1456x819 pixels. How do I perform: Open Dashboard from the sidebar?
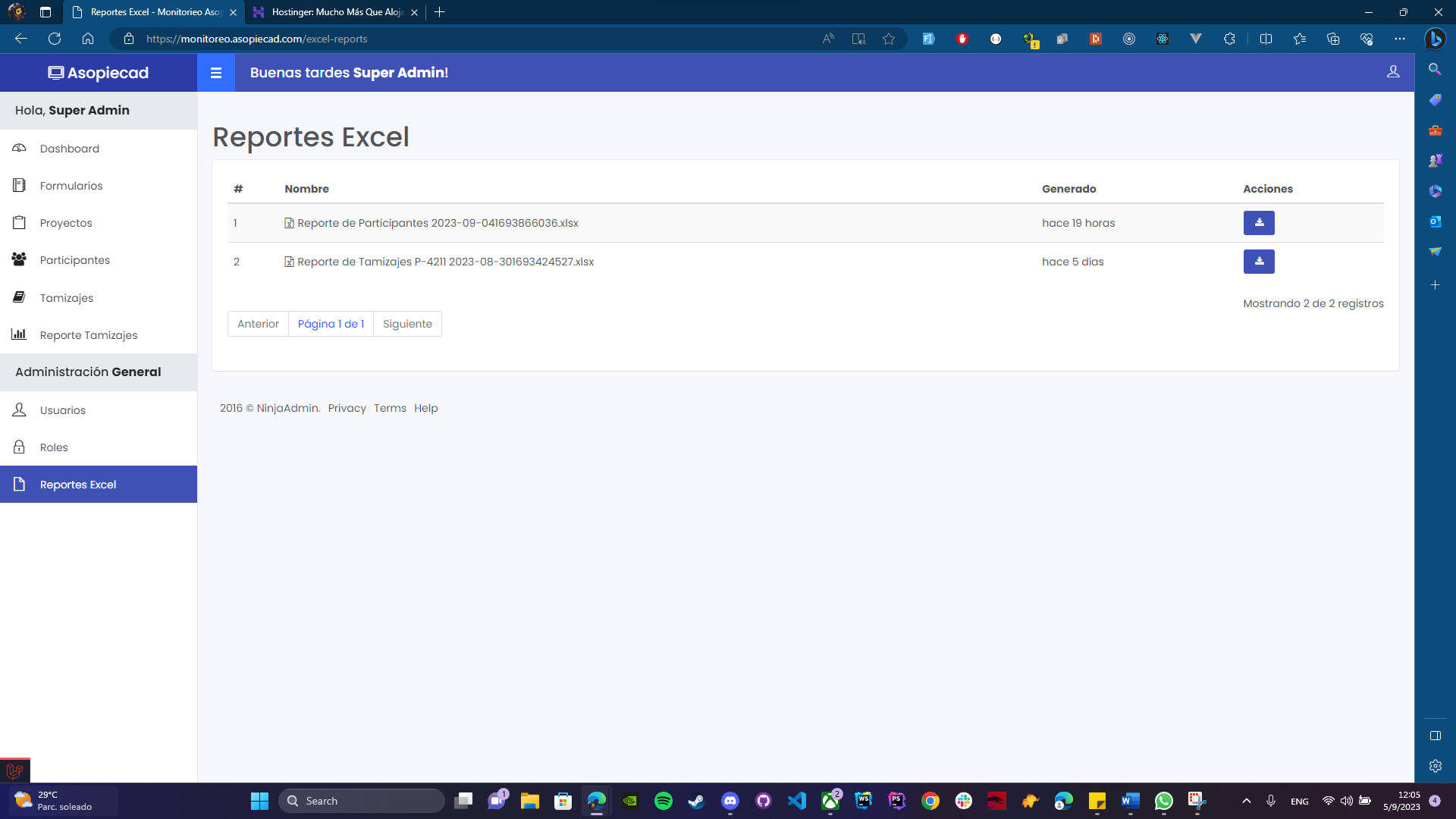(69, 149)
